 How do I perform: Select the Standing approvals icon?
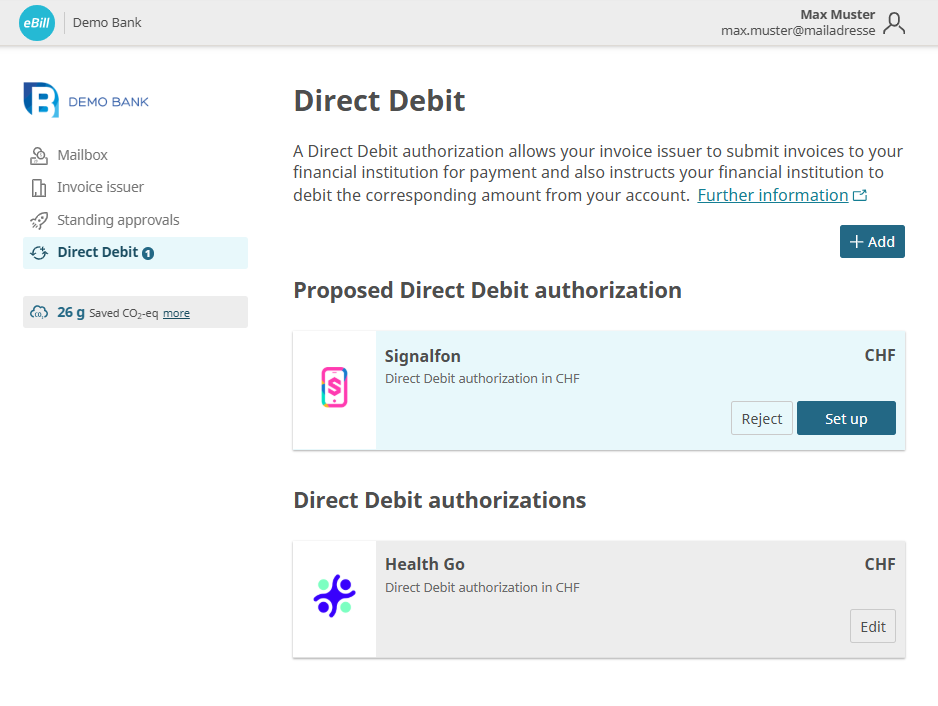(38, 220)
